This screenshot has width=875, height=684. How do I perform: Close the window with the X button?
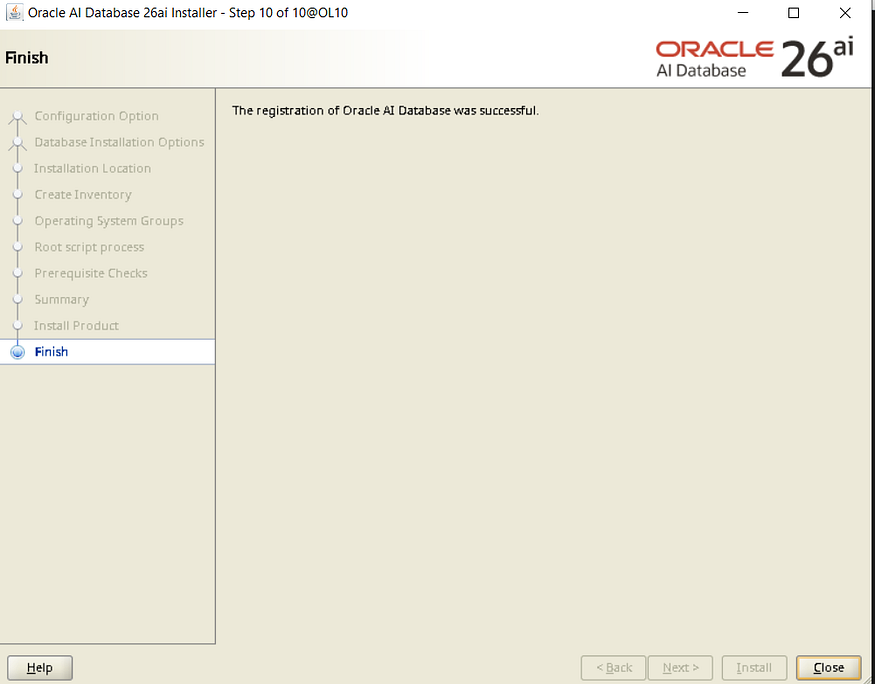tap(845, 13)
